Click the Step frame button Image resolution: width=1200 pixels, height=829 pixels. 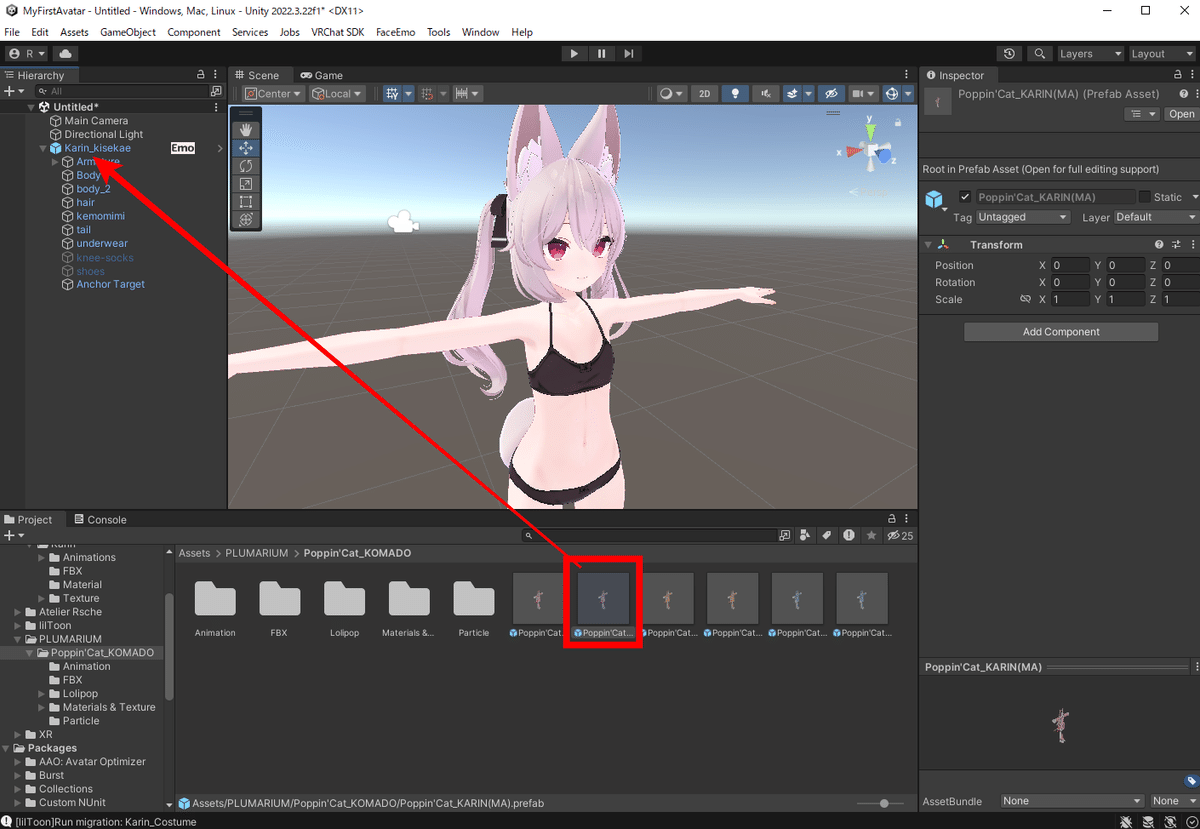(628, 54)
